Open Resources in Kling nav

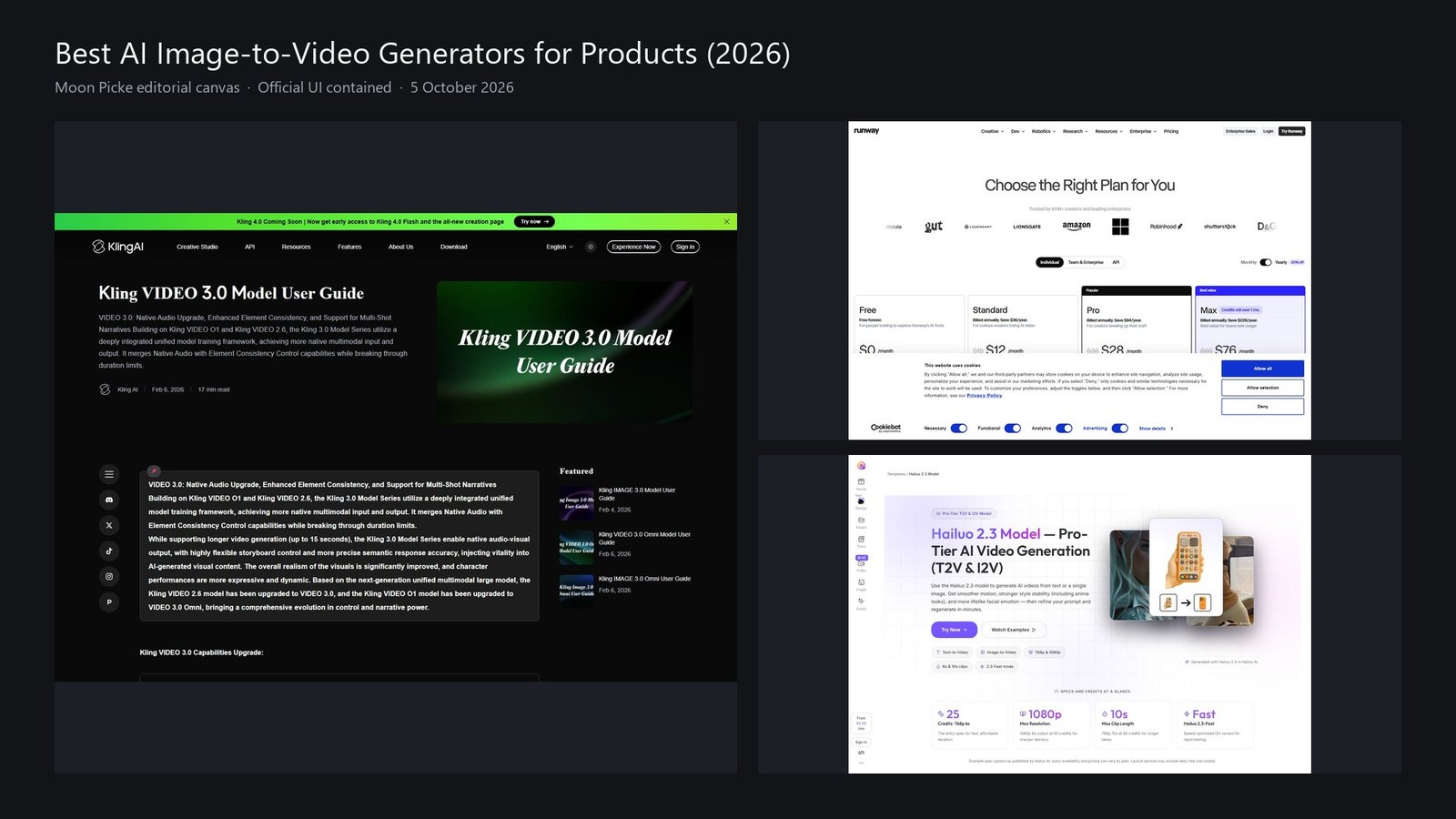click(296, 247)
